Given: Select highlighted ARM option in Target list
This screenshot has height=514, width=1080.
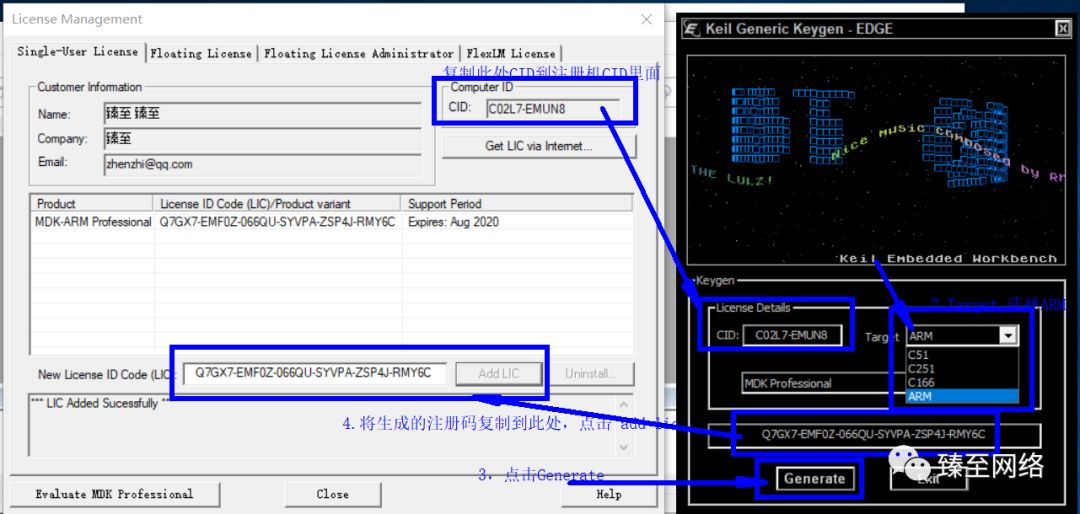Looking at the screenshot, I should pos(962,395).
